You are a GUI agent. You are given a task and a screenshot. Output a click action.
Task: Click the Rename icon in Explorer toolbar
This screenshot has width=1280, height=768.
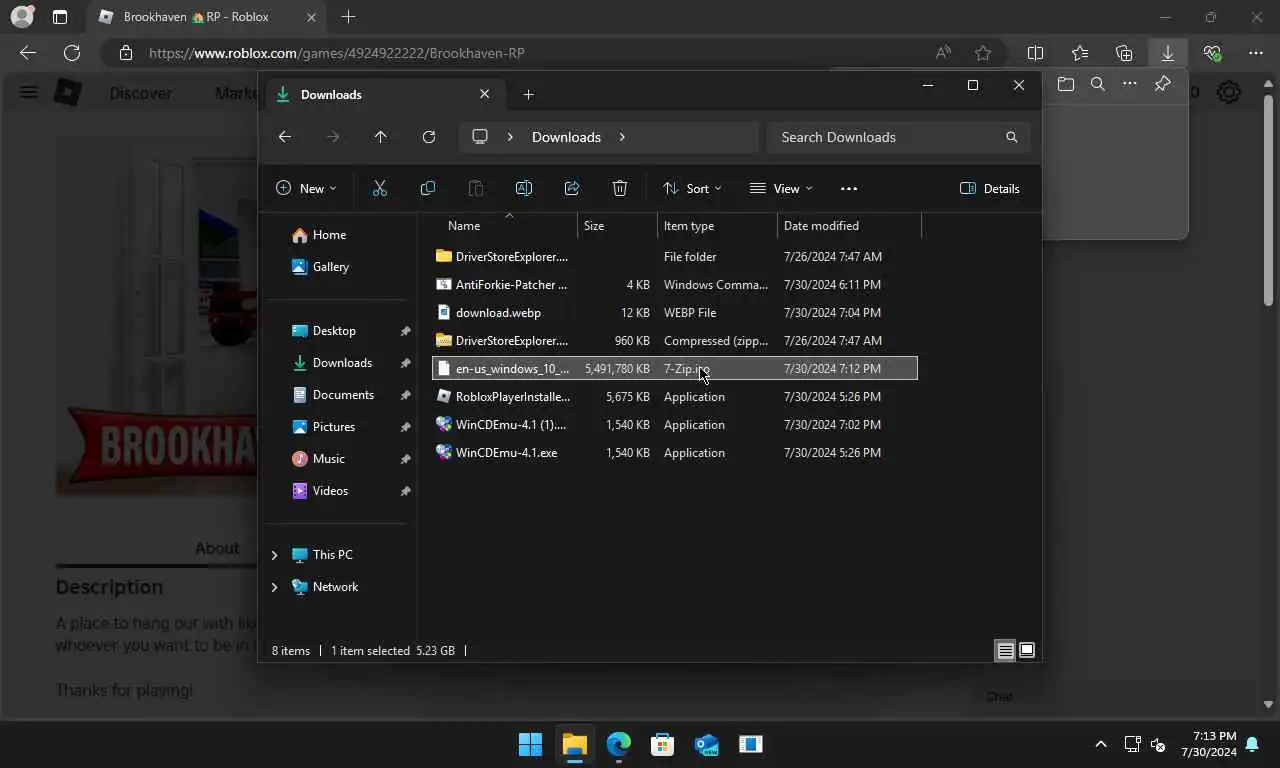pyautogui.click(x=524, y=188)
